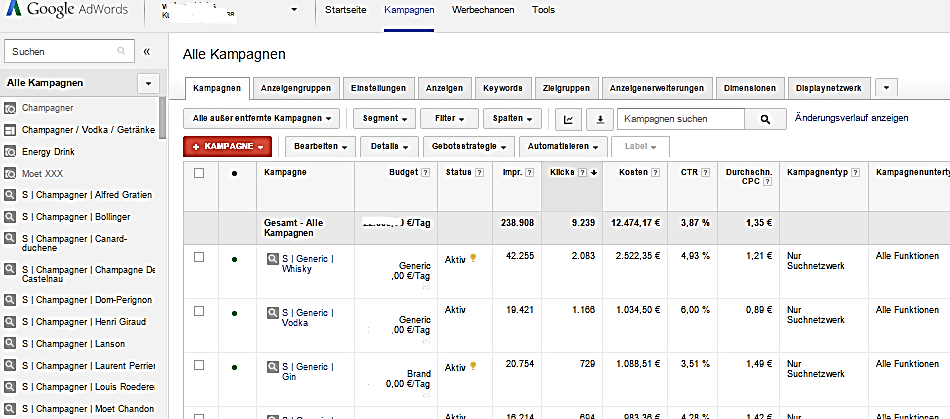The width and height of the screenshot is (950, 419).
Task: Switch to the Keywords tab
Action: pos(503,88)
